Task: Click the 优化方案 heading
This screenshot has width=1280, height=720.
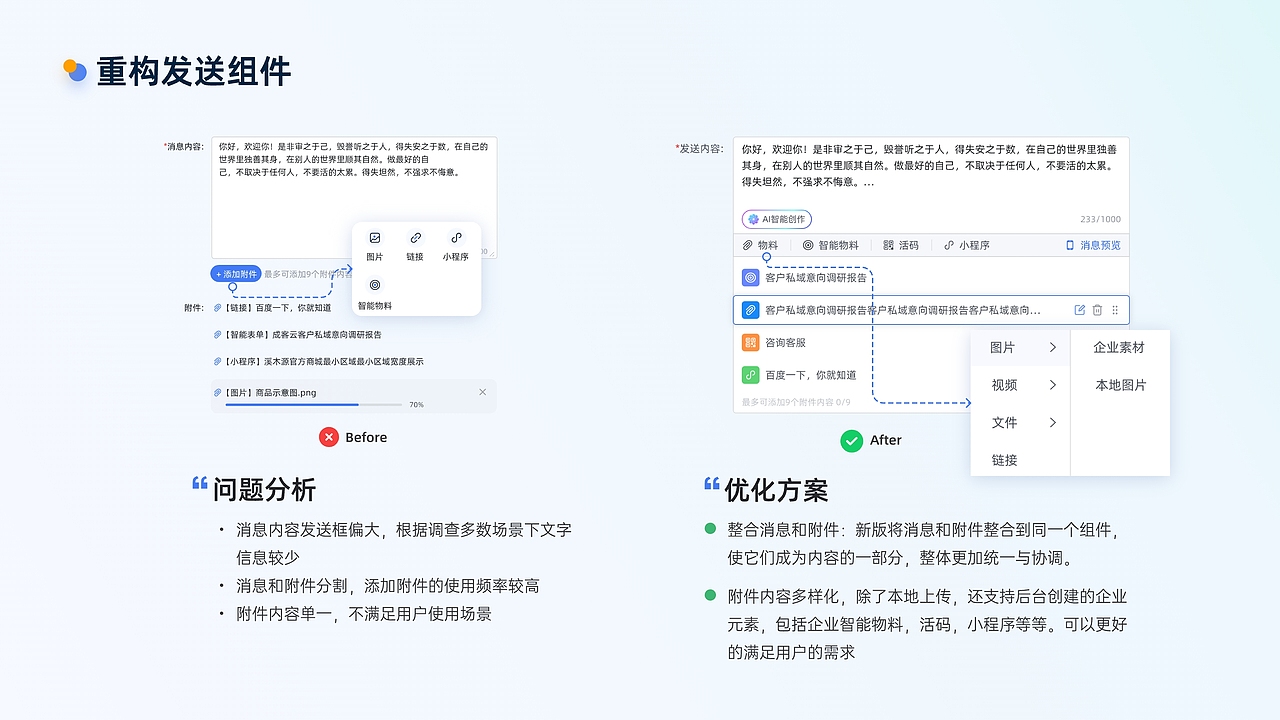Action: point(776,491)
